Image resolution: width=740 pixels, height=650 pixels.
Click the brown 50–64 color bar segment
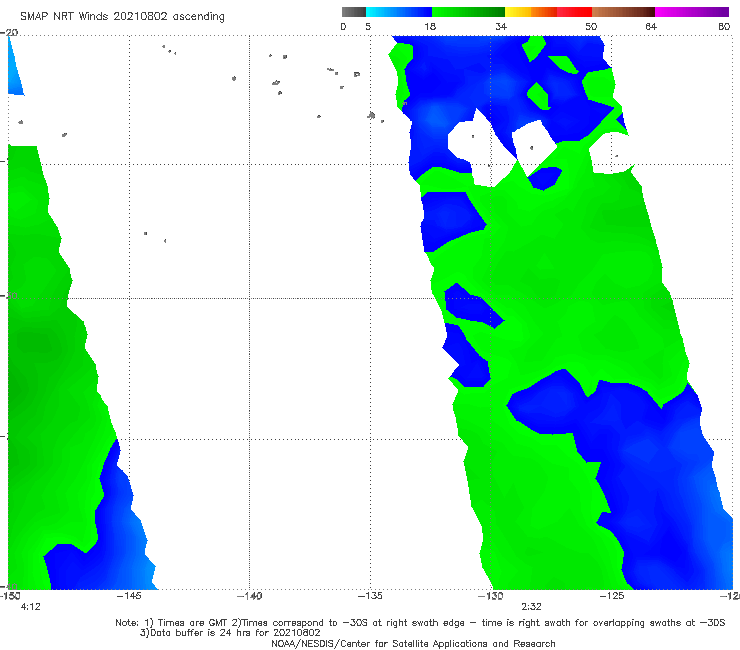point(623,12)
